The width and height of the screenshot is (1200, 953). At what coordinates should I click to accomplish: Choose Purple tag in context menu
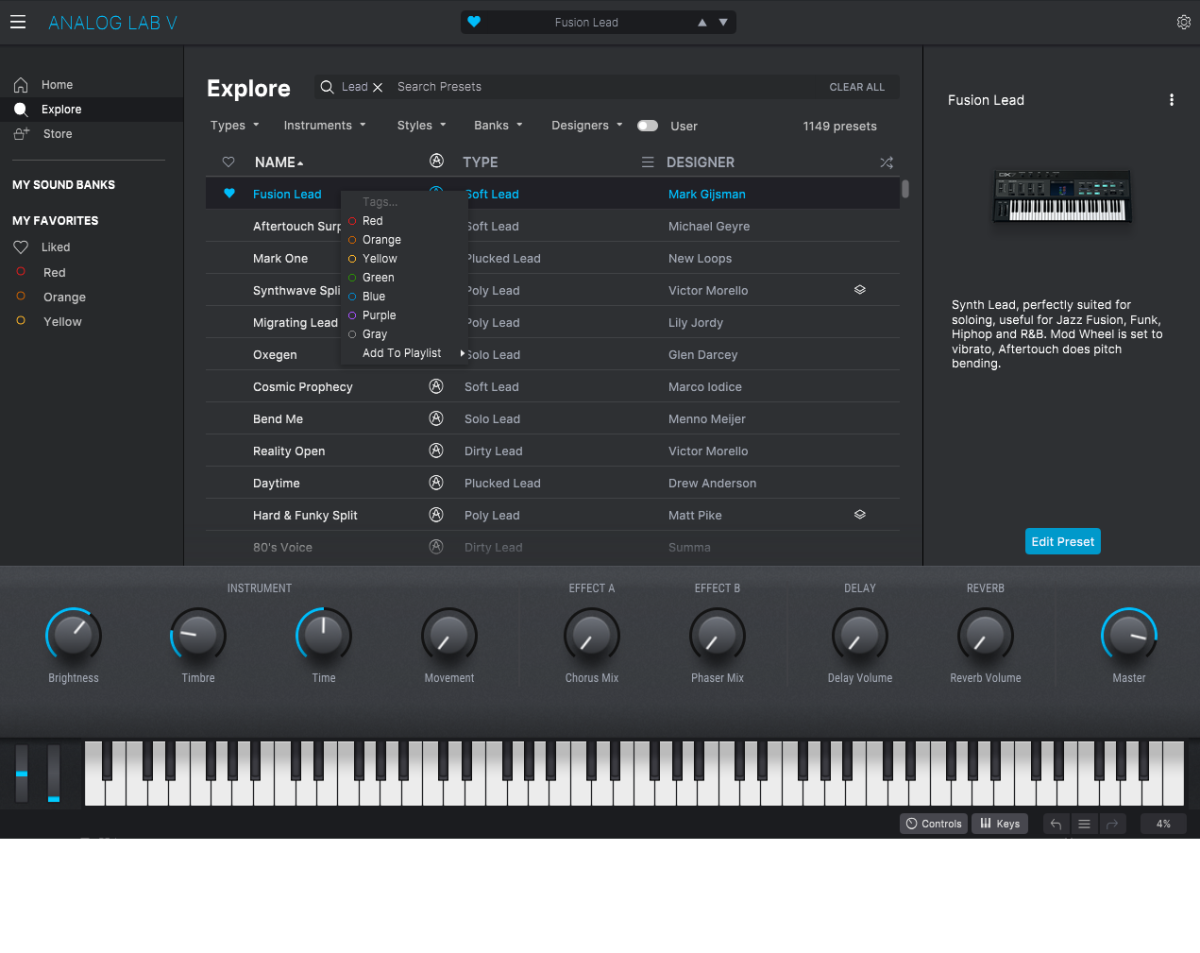404,316
